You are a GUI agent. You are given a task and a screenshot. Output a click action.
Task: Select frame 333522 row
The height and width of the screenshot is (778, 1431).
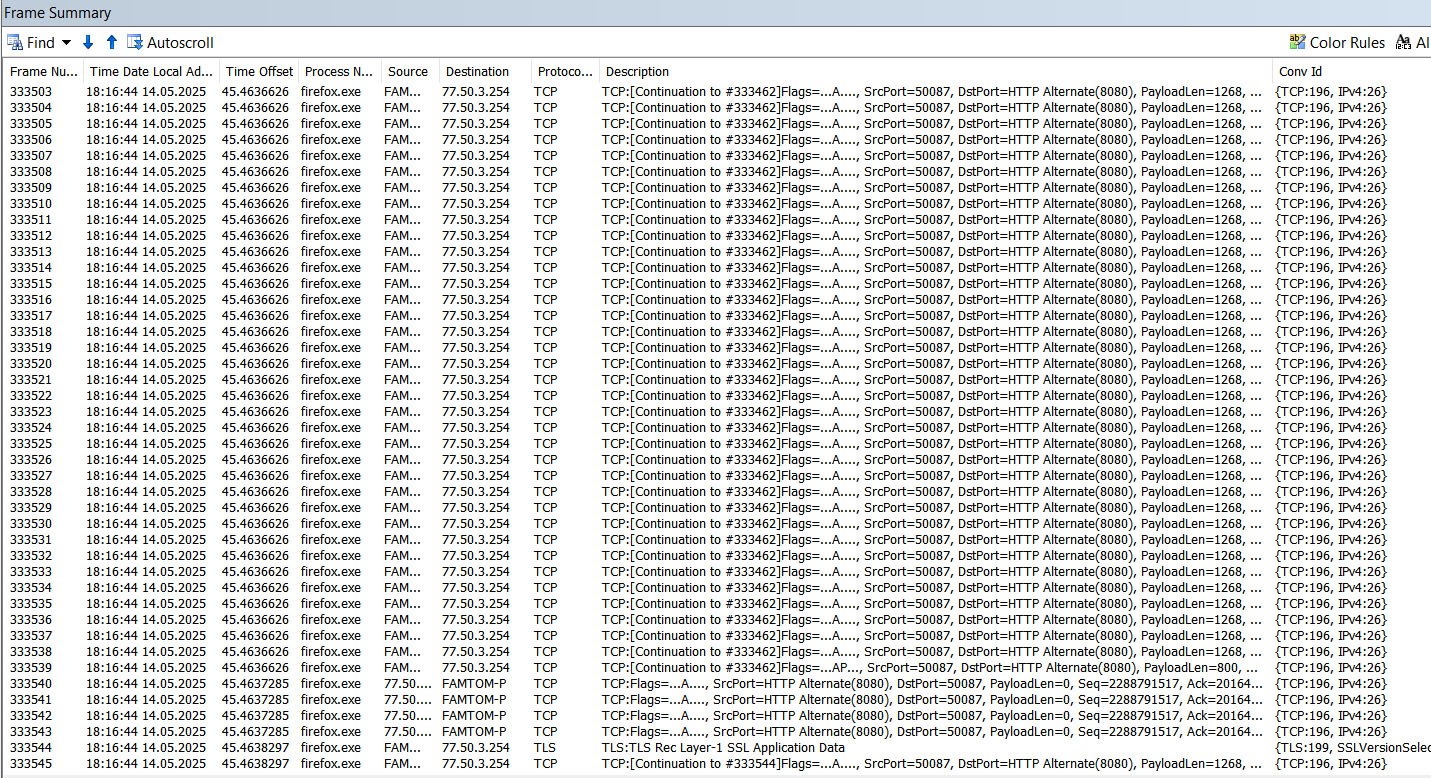pos(715,396)
